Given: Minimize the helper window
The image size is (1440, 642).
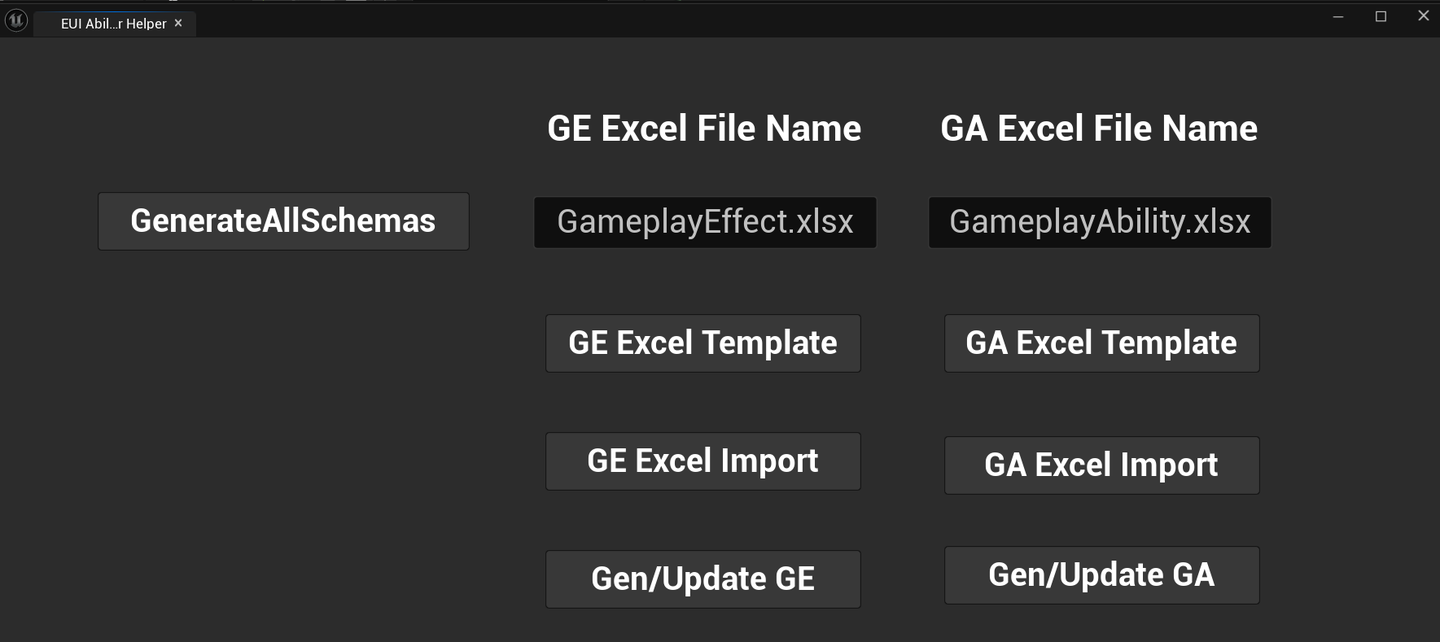Looking at the screenshot, I should (1338, 16).
